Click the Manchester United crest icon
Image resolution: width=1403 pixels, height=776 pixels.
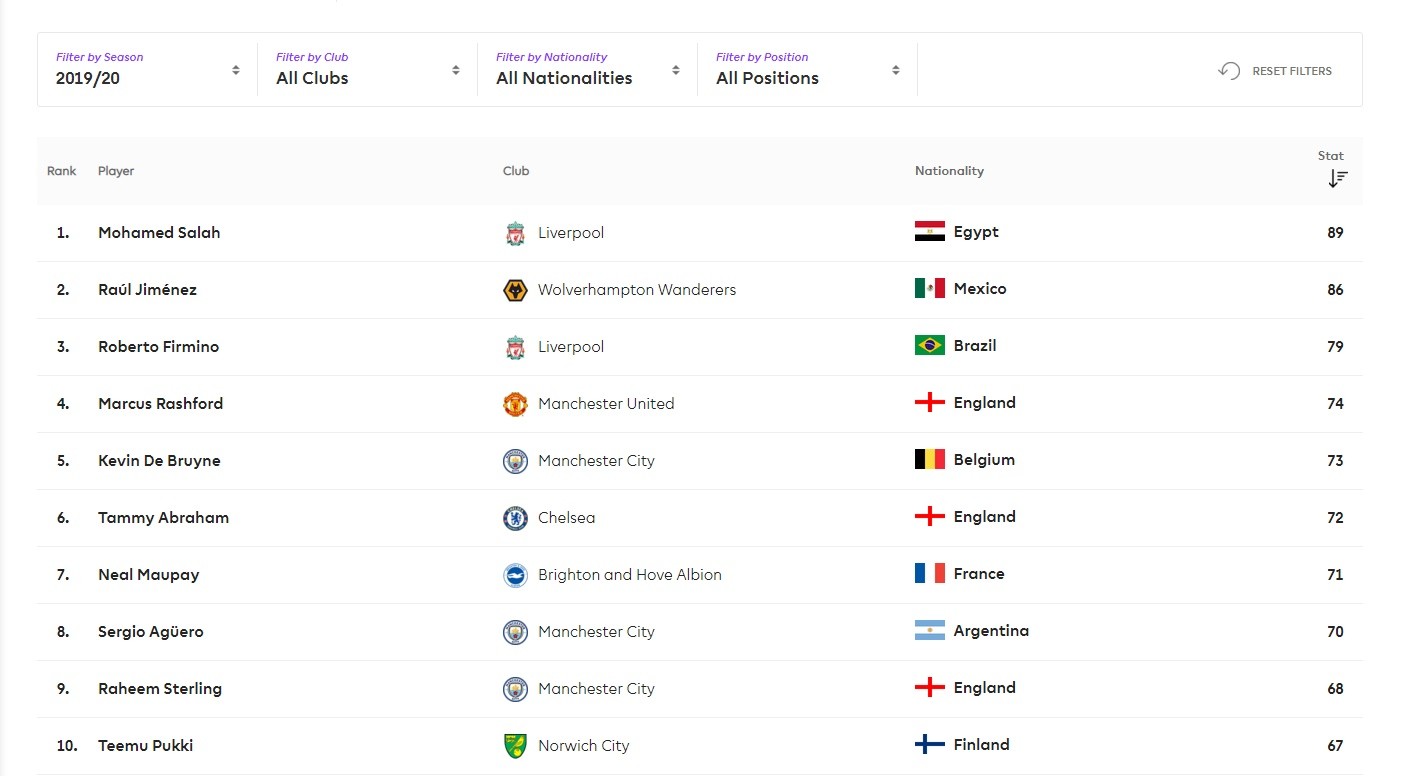515,404
